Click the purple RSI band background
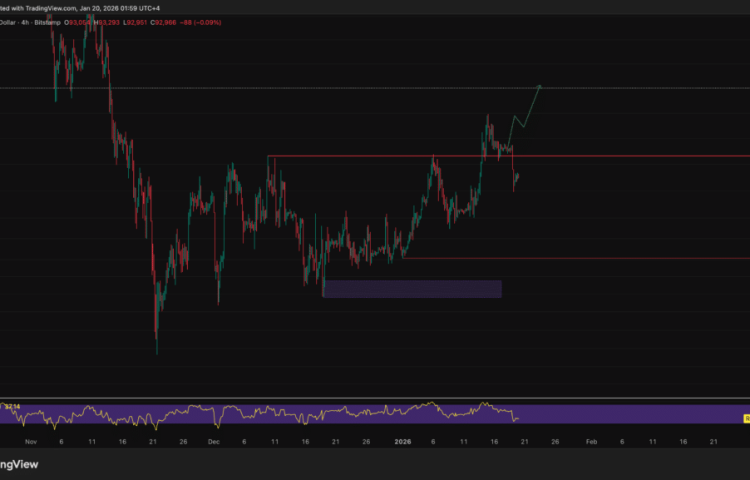The height and width of the screenshot is (480, 750). 620,414
